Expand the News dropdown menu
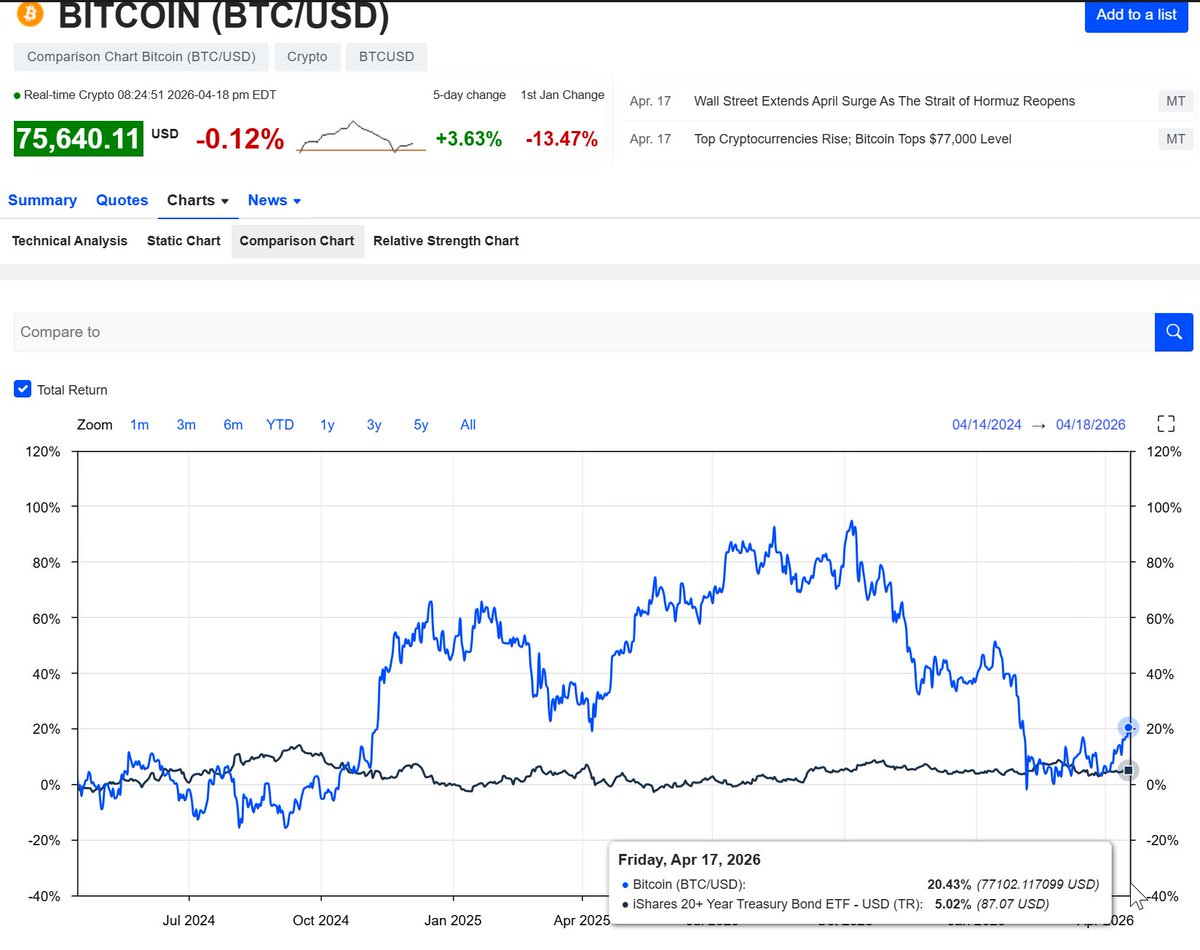This screenshot has height=950, width=1200. pos(274,200)
